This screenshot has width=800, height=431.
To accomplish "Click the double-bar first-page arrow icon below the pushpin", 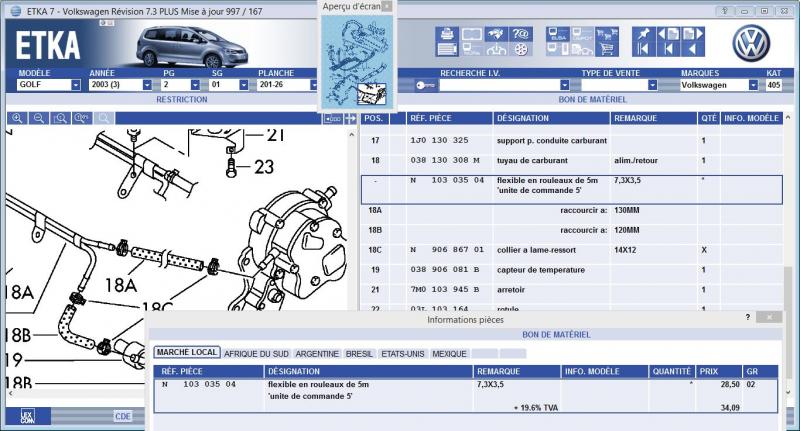I will click(643, 49).
